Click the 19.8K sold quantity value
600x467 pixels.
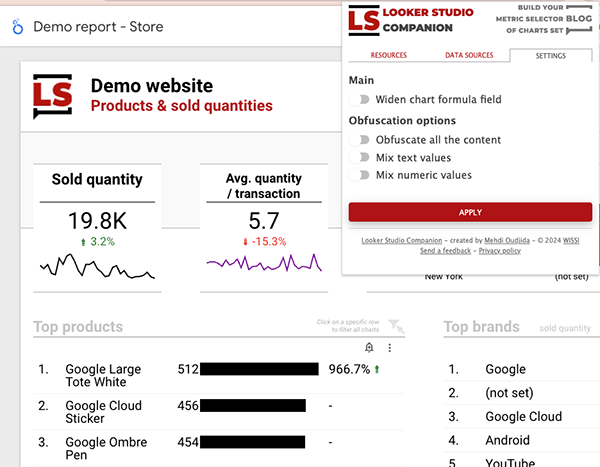pyautogui.click(x=97, y=221)
